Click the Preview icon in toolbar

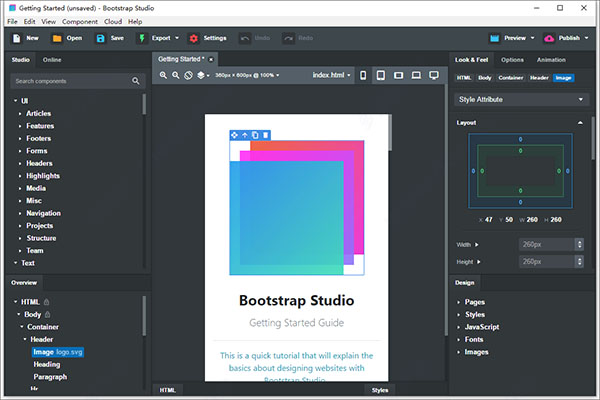[494, 38]
